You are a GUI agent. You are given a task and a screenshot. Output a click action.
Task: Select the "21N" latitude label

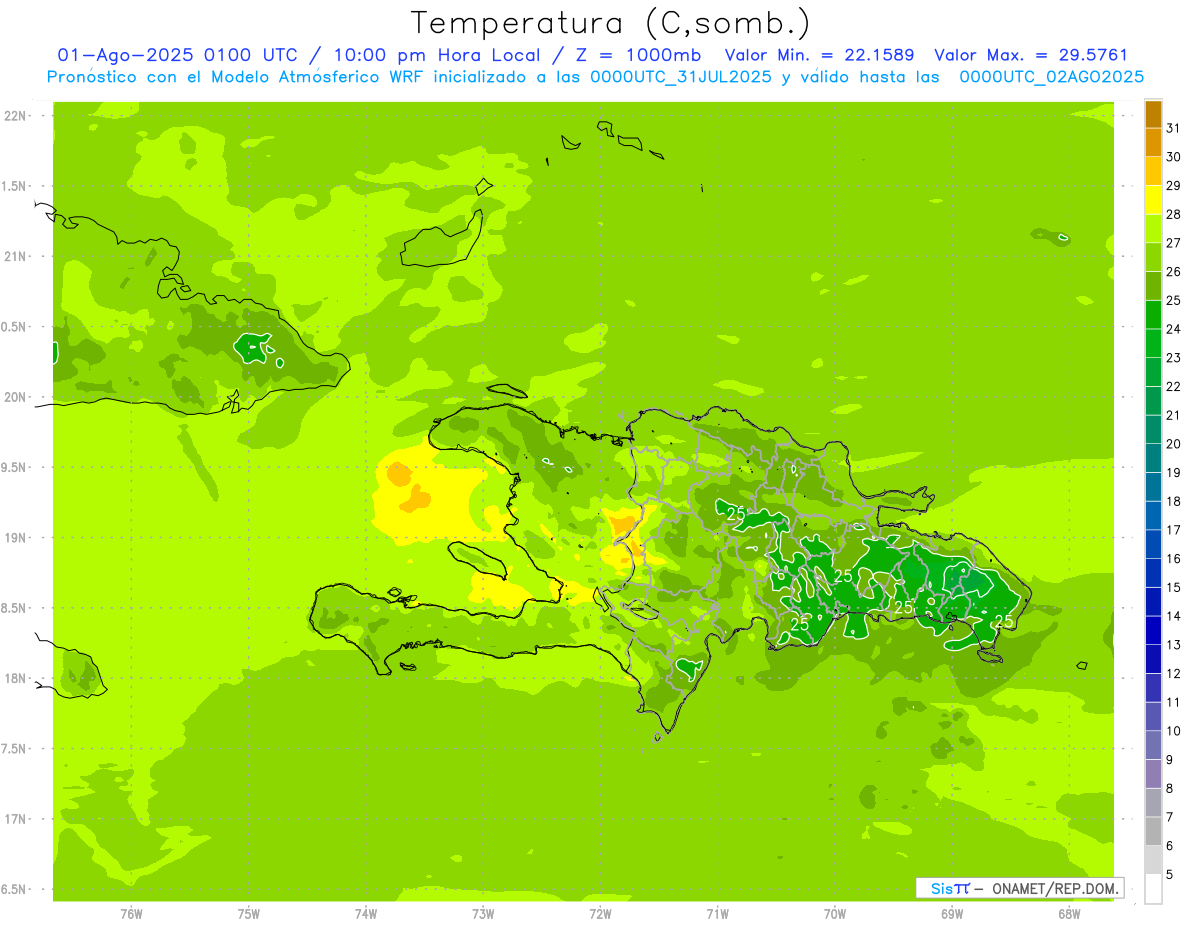pyautogui.click(x=16, y=256)
